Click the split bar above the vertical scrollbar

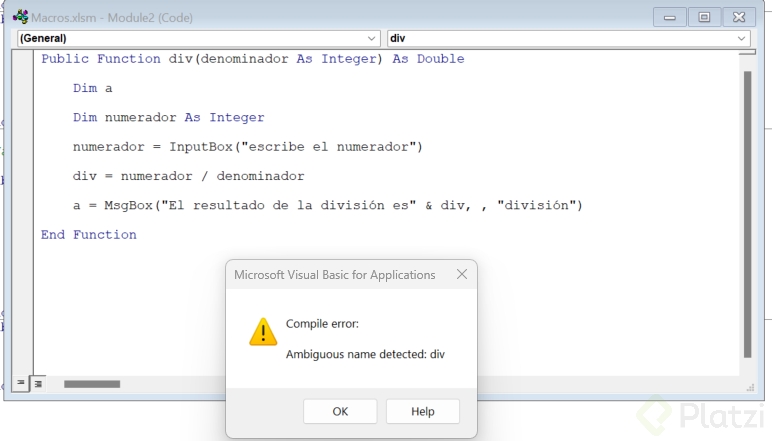tap(747, 52)
